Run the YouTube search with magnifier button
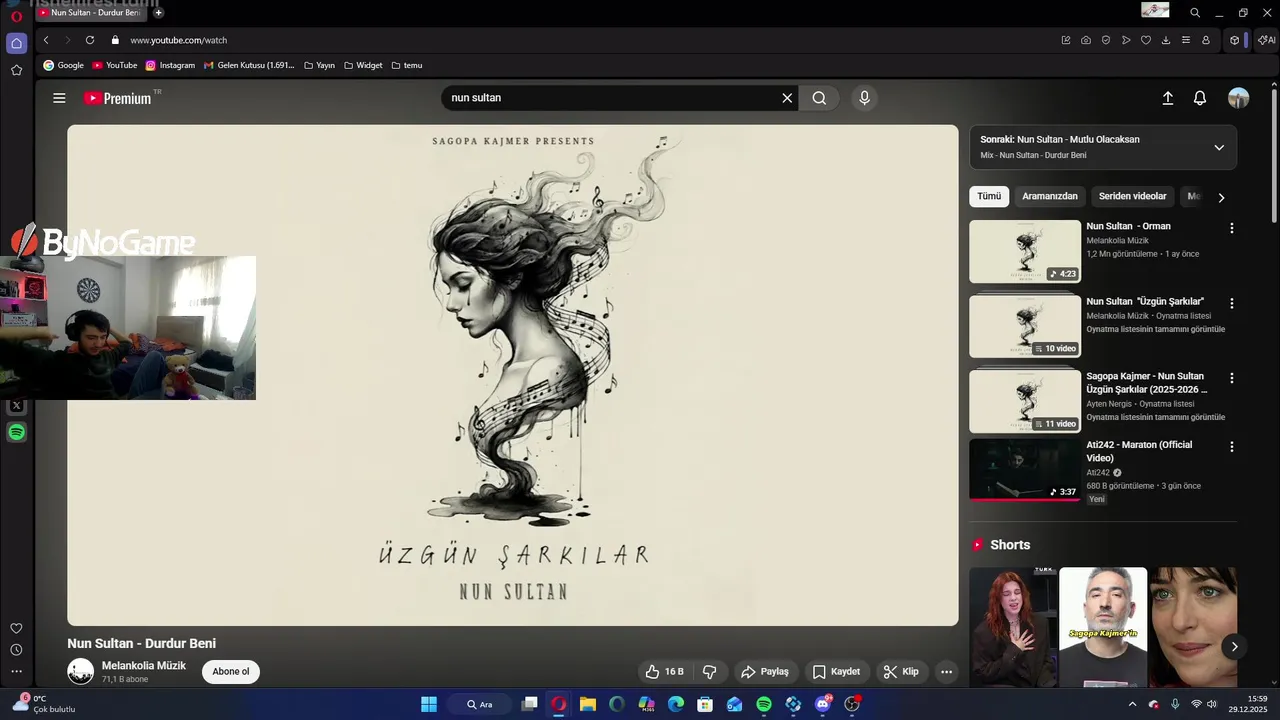 [x=819, y=98]
